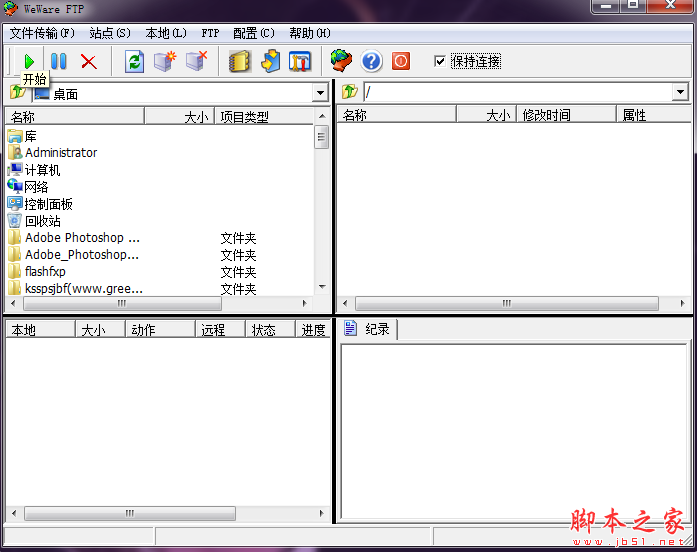Click the remote path input field

tap(518, 92)
